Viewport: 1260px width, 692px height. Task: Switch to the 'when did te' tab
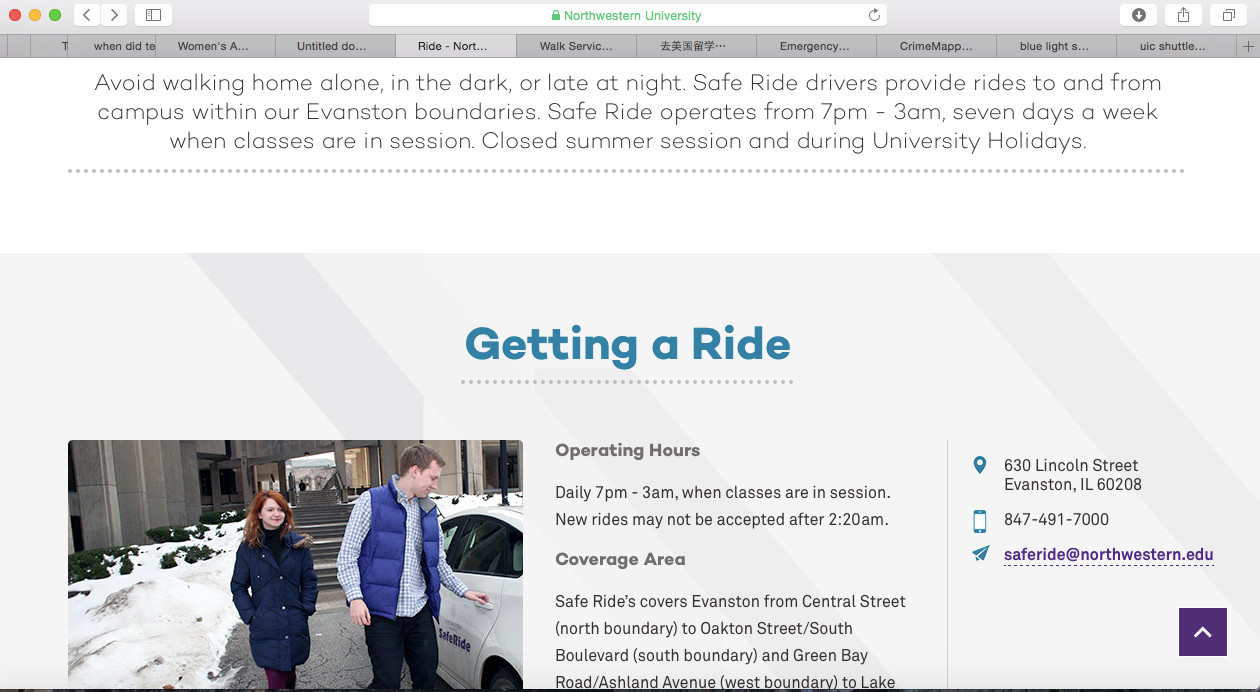coord(114,46)
